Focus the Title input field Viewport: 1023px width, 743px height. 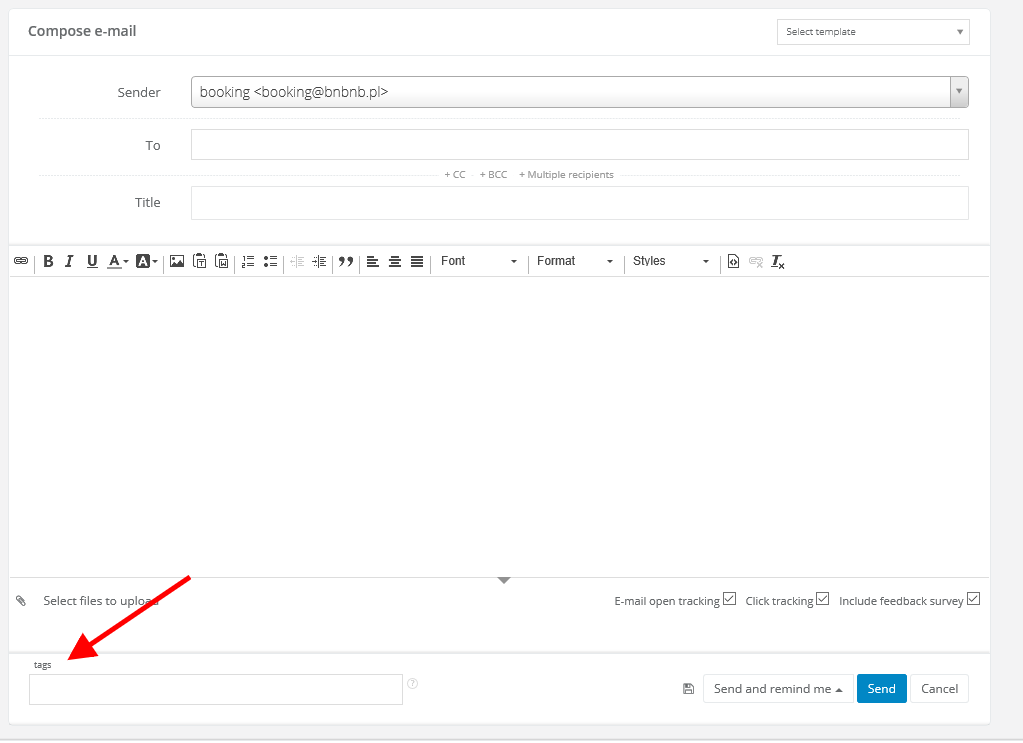click(579, 202)
